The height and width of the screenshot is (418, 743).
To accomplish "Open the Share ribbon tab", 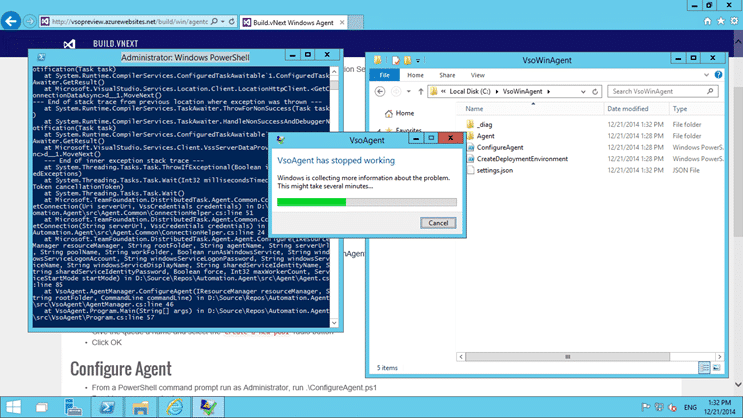I will tap(447, 75).
